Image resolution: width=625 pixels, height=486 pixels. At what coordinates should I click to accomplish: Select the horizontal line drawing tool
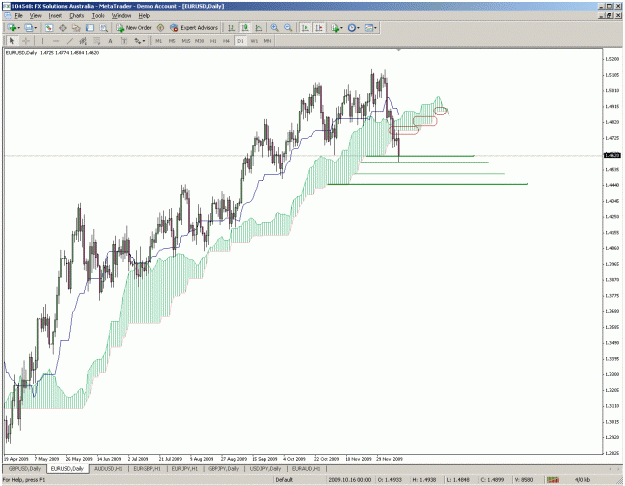point(56,41)
